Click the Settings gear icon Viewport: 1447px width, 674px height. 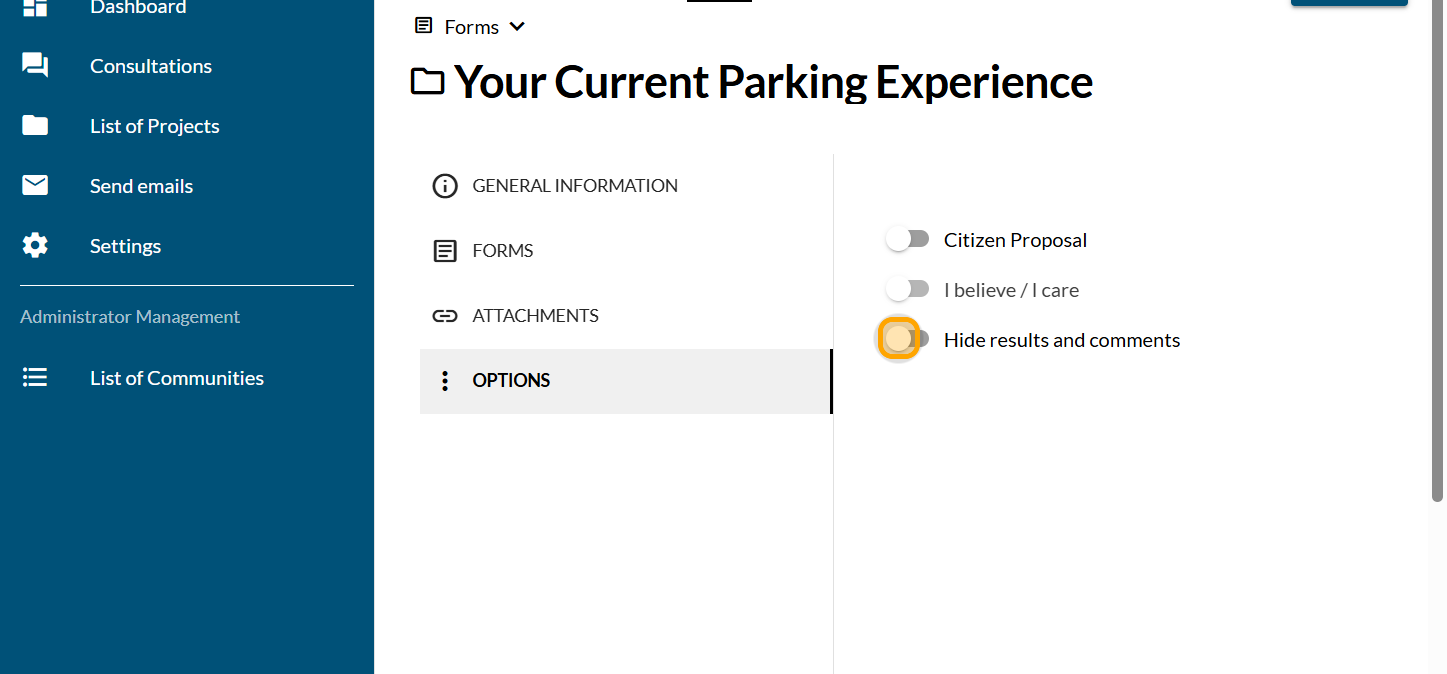click(35, 246)
